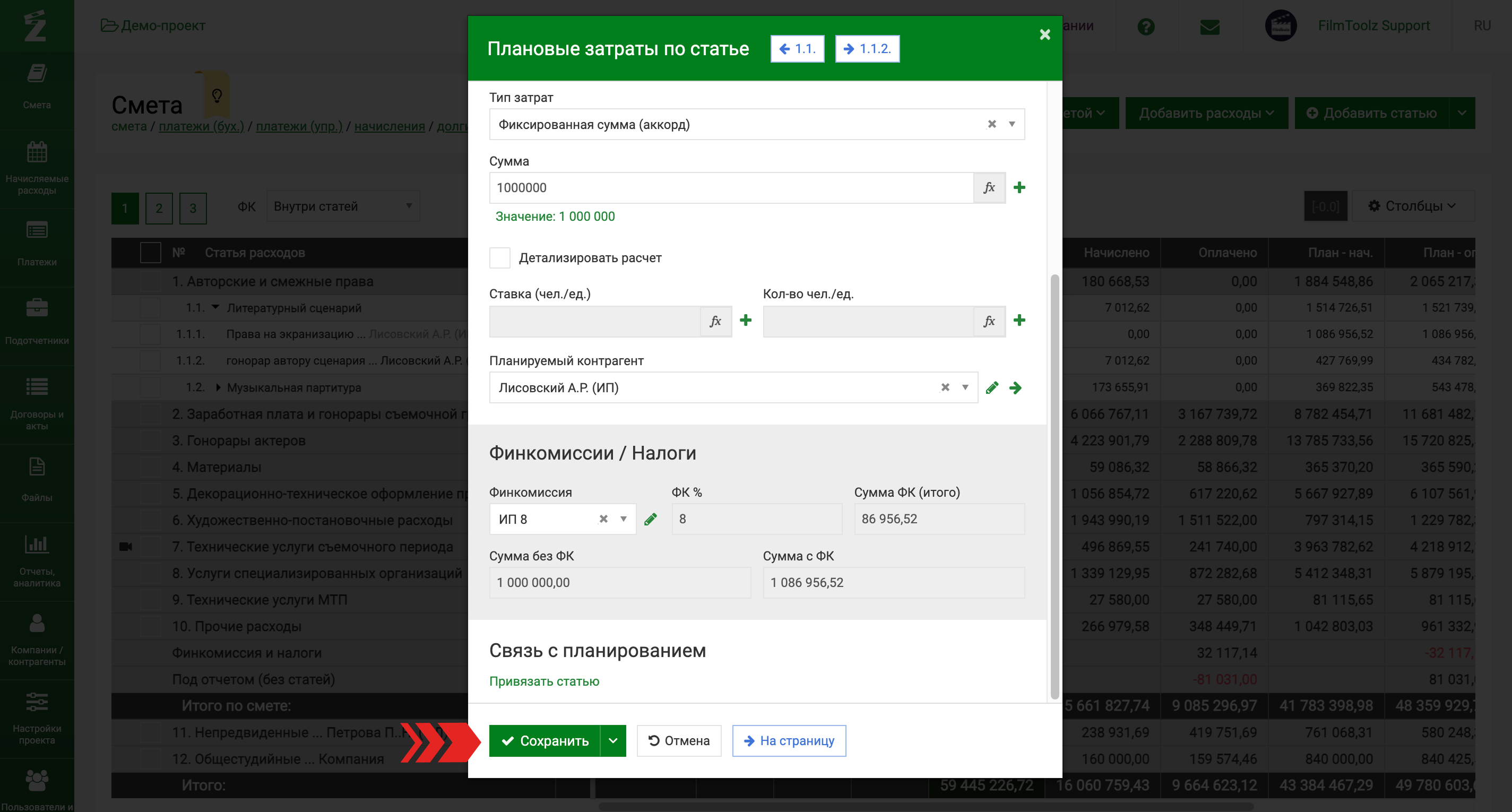The width and height of the screenshot is (1512, 812).
Task: Check row 1.1.2. гонорар автору сценария
Action: coord(150,360)
